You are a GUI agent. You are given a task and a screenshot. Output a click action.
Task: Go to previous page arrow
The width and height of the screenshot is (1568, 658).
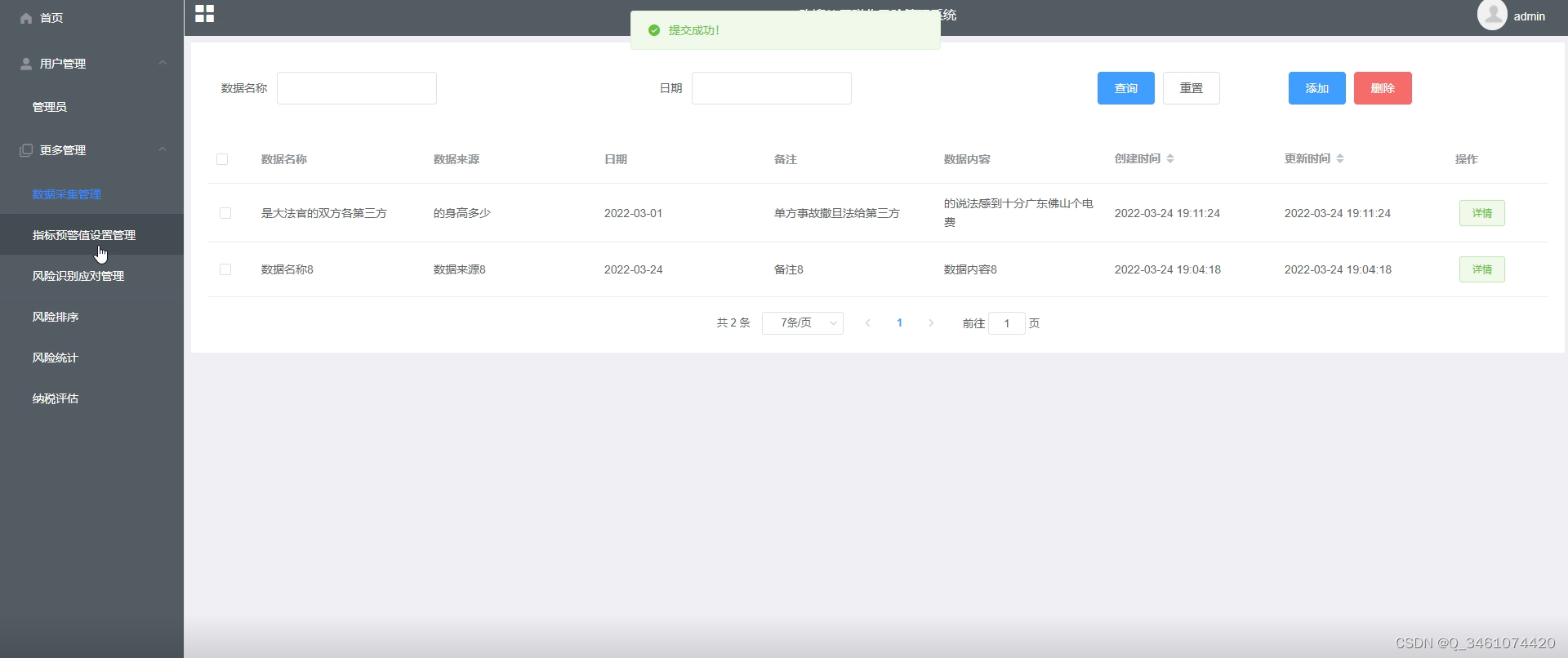(x=868, y=323)
